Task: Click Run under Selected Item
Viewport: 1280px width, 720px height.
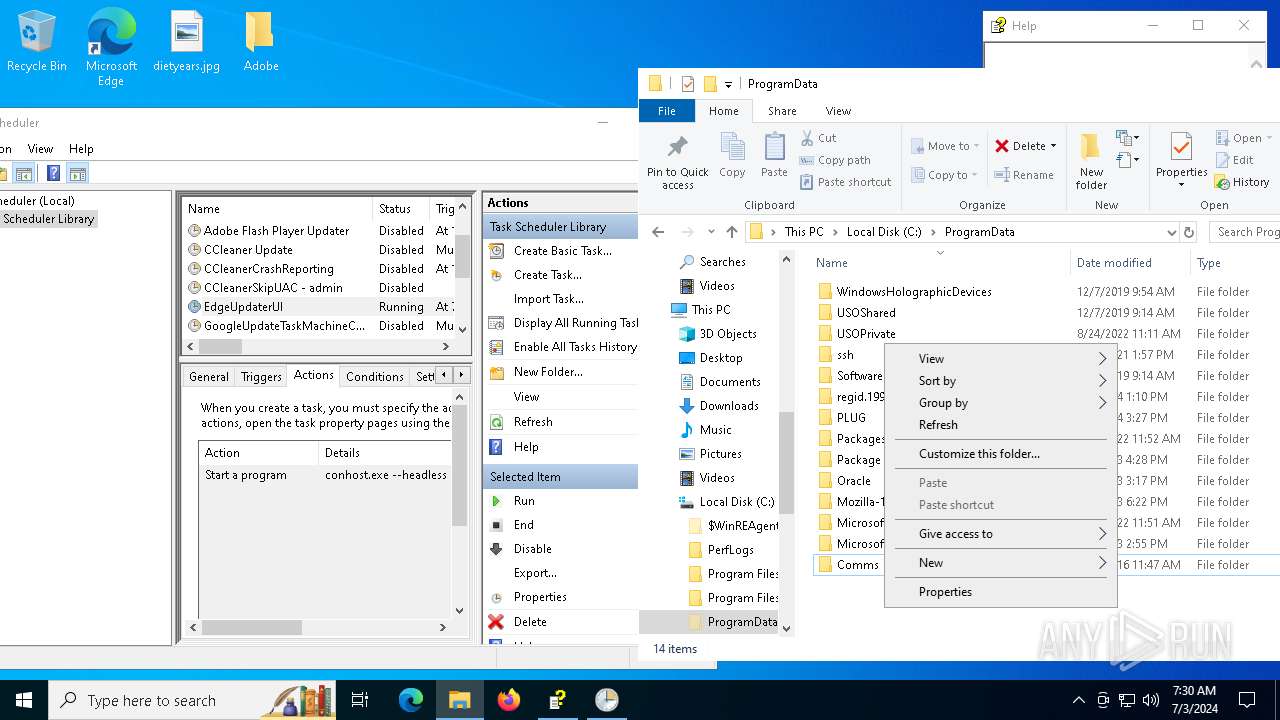Action: (x=524, y=501)
